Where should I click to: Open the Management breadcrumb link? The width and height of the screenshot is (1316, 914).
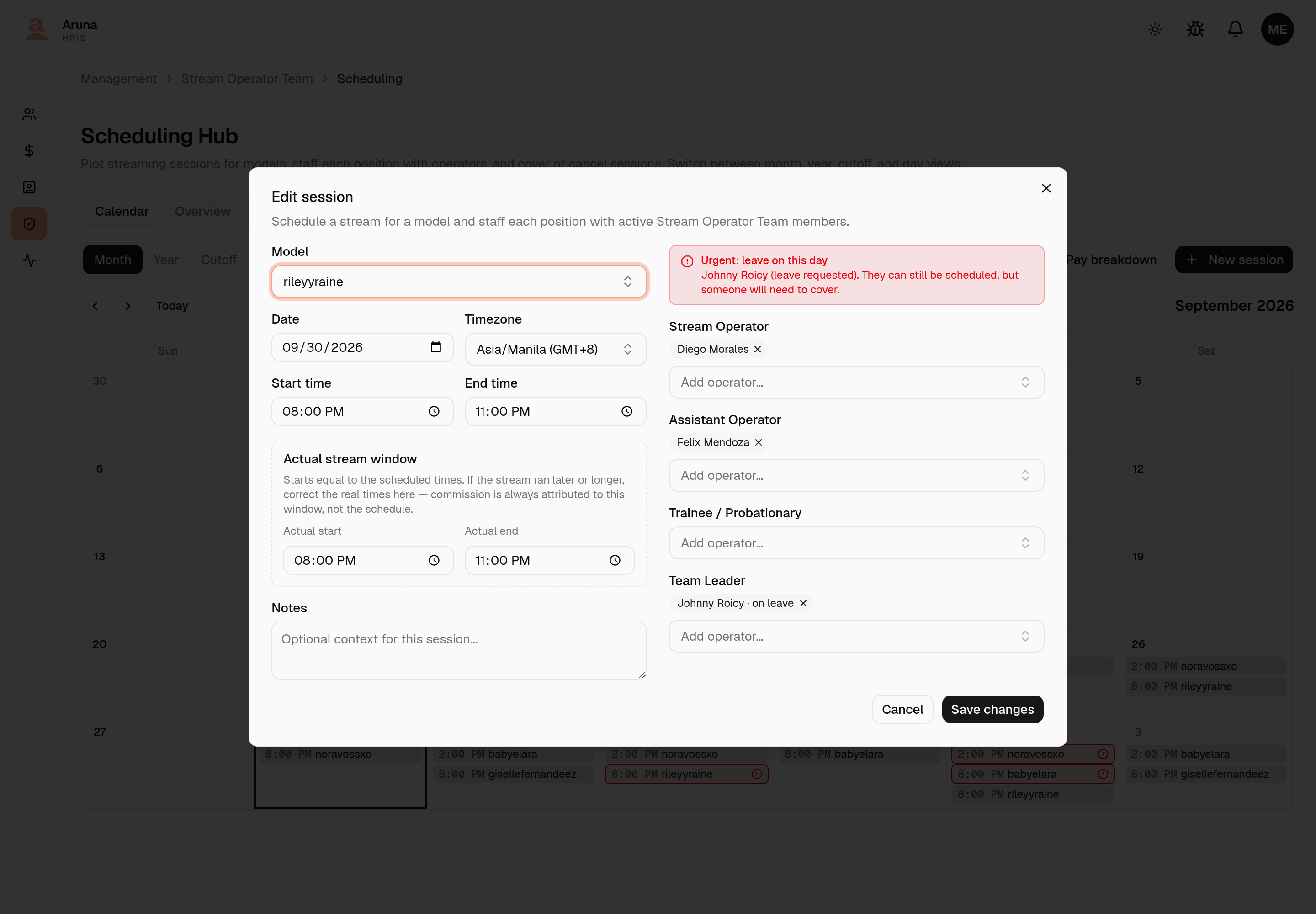(118, 79)
